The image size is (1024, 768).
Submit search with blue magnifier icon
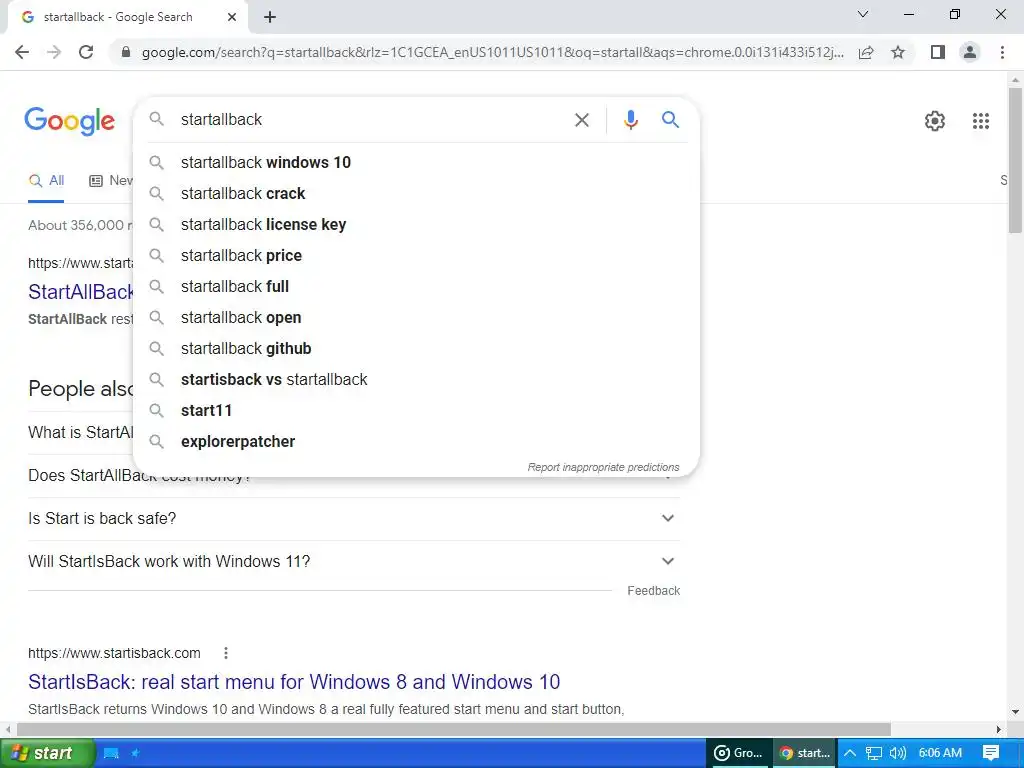coord(670,120)
